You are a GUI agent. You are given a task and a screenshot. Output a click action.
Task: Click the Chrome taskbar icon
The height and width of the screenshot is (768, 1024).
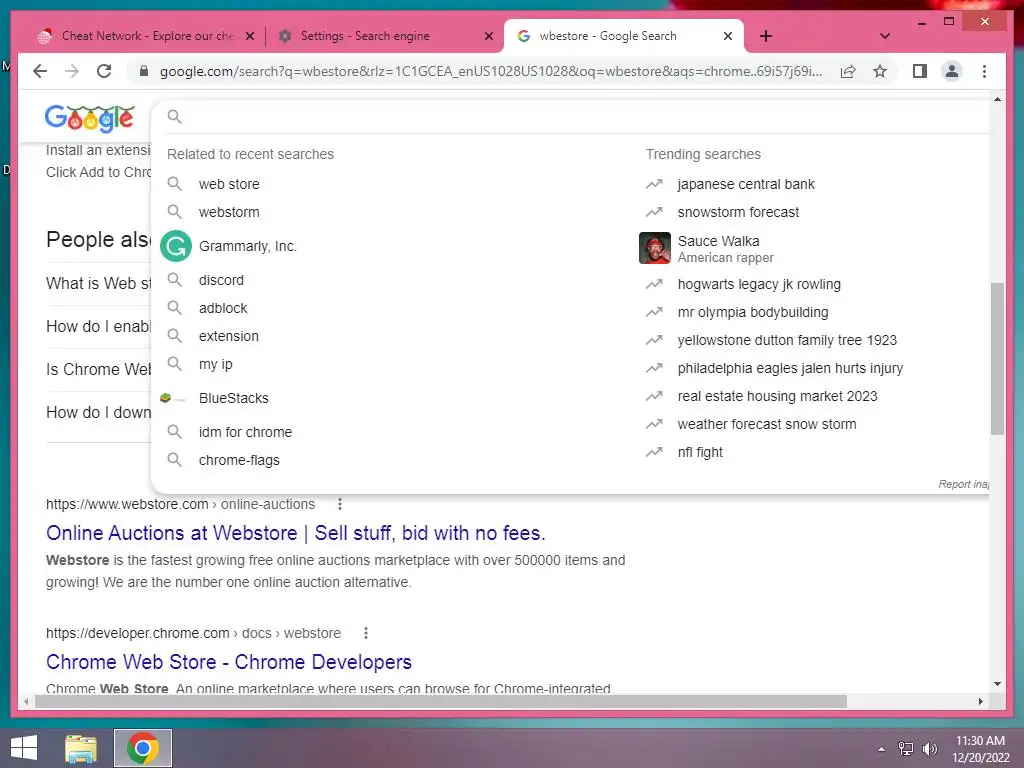[143, 748]
